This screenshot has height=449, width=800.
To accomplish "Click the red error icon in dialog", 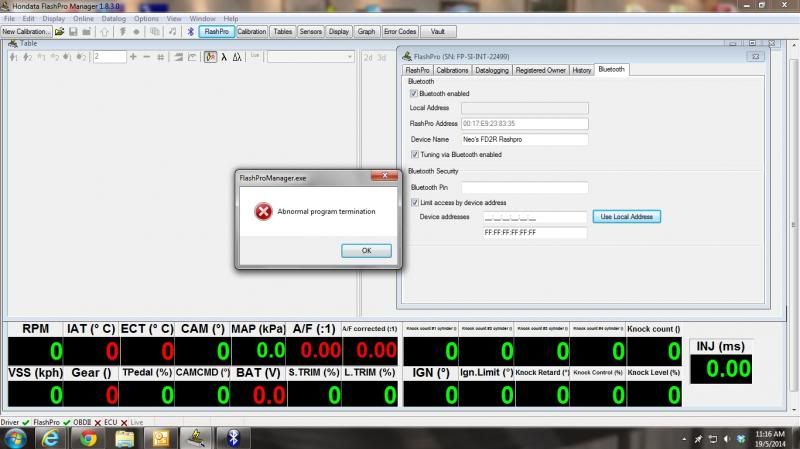I will [x=262, y=211].
